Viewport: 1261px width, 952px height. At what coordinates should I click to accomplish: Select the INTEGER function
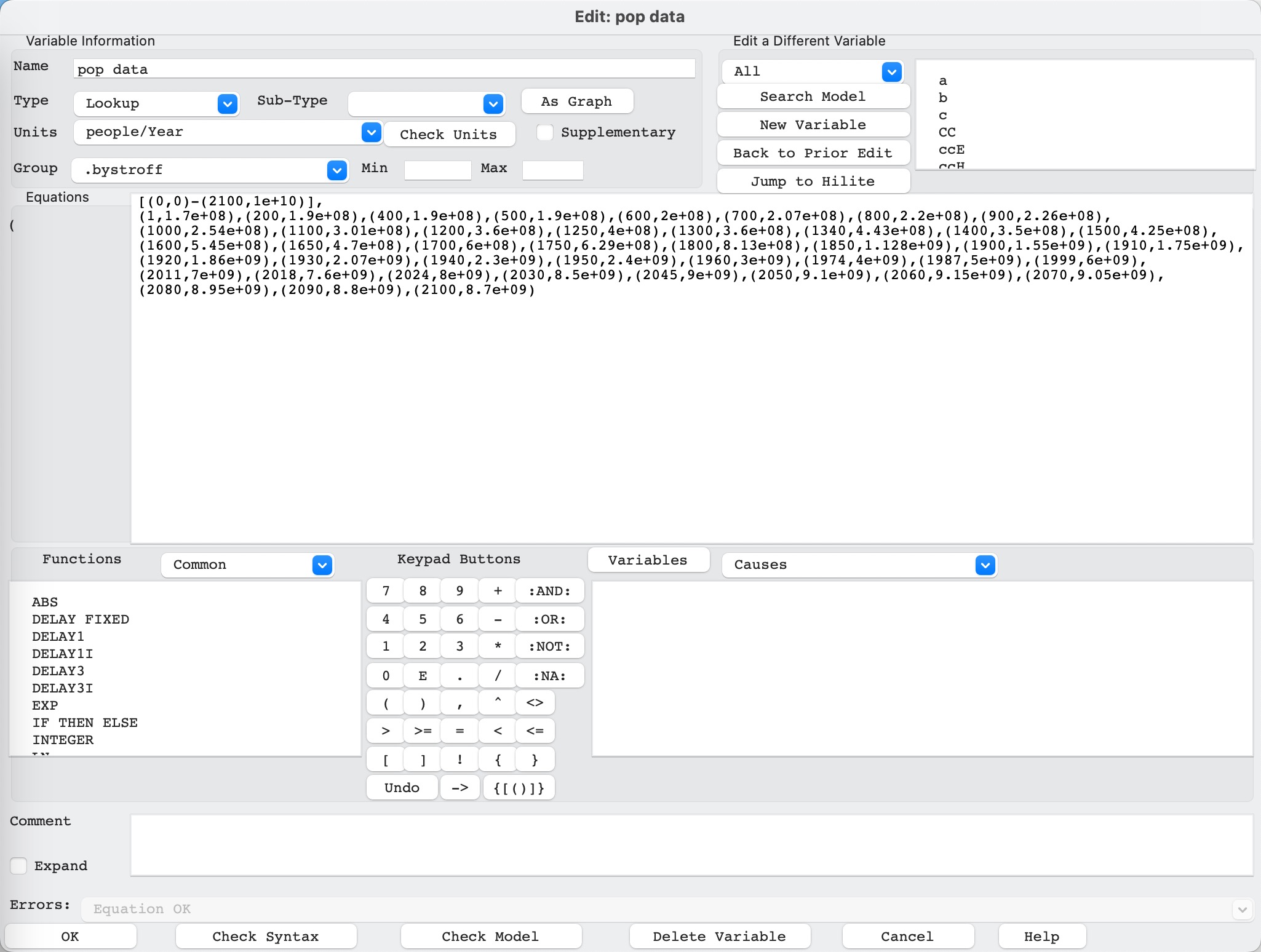[x=63, y=740]
